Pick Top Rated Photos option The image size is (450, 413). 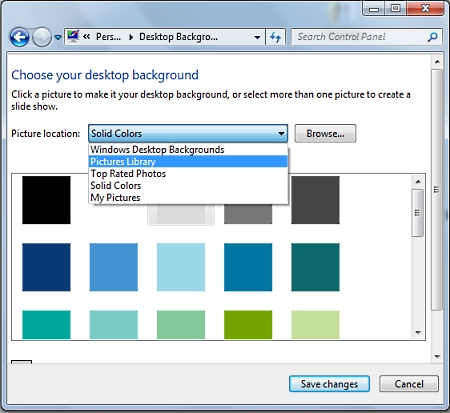click(x=188, y=174)
